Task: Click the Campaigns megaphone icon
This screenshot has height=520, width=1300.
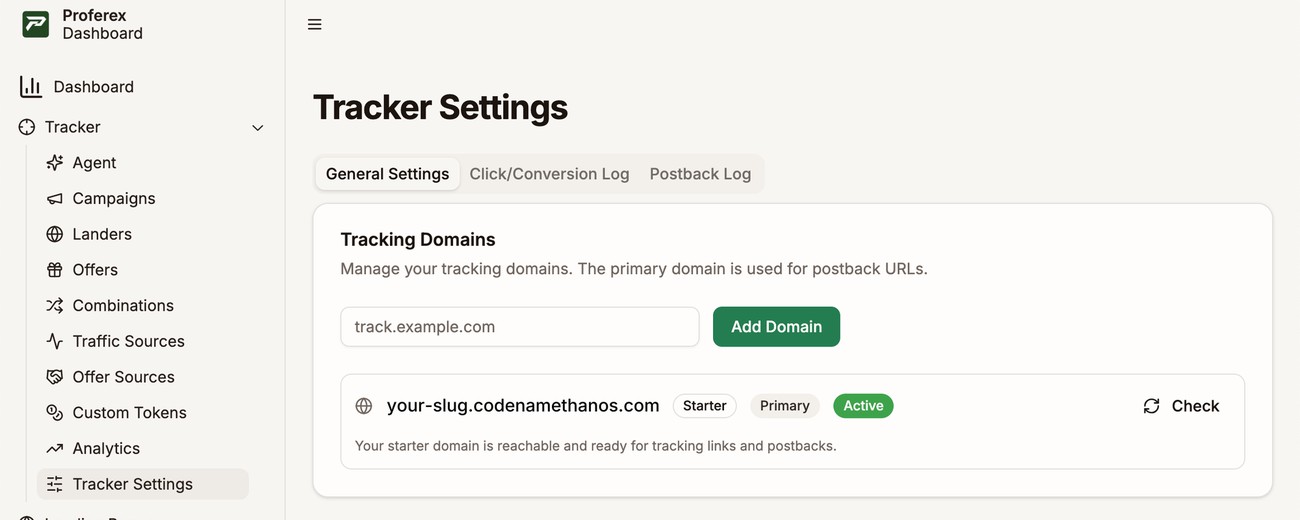Action: click(55, 199)
